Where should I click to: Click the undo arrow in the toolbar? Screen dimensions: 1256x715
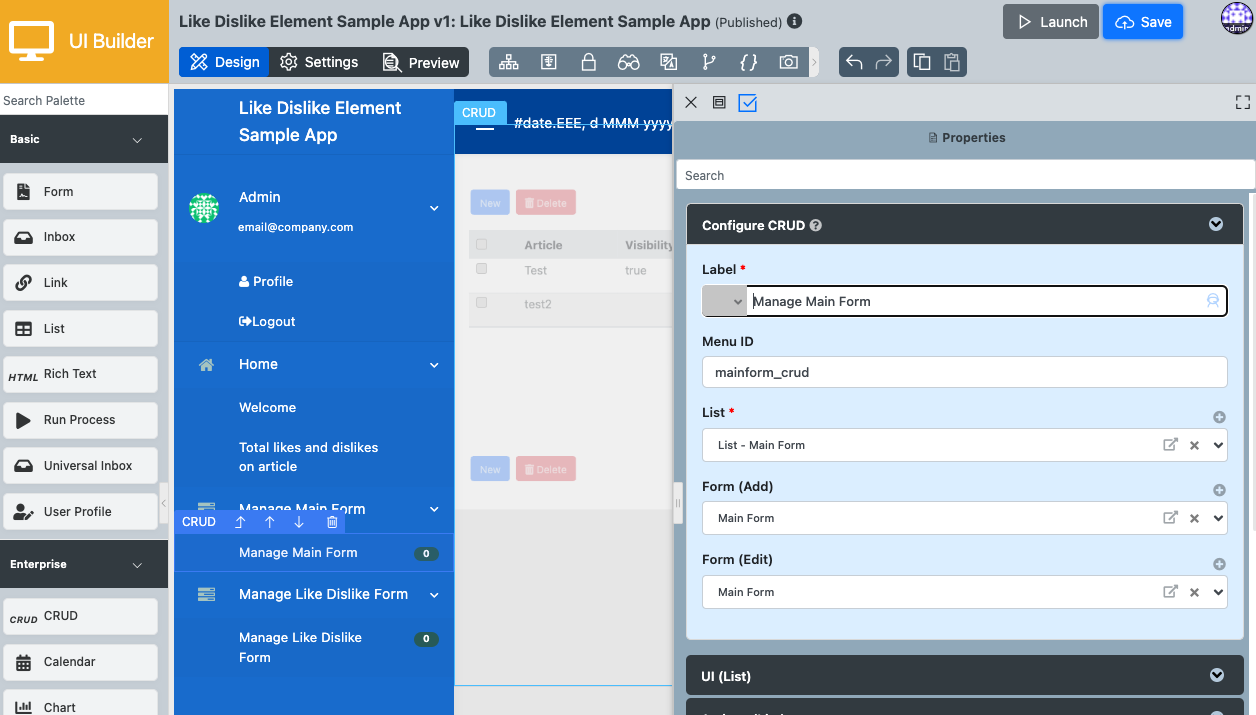click(854, 62)
